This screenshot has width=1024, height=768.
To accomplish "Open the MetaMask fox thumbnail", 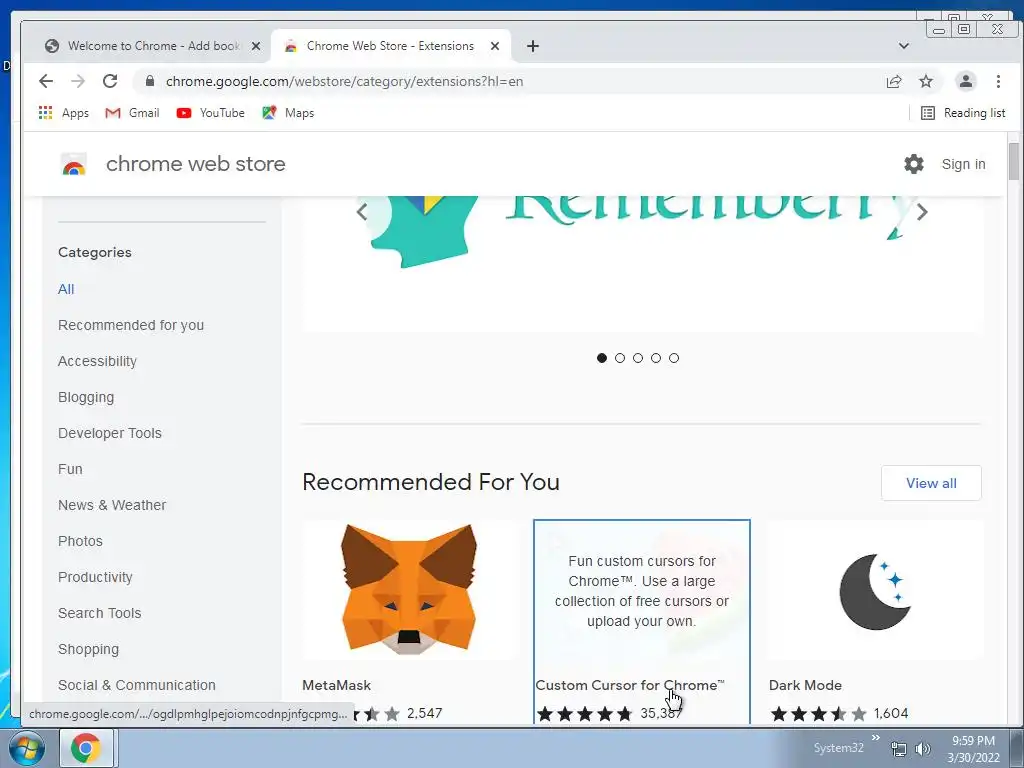I will click(x=409, y=590).
